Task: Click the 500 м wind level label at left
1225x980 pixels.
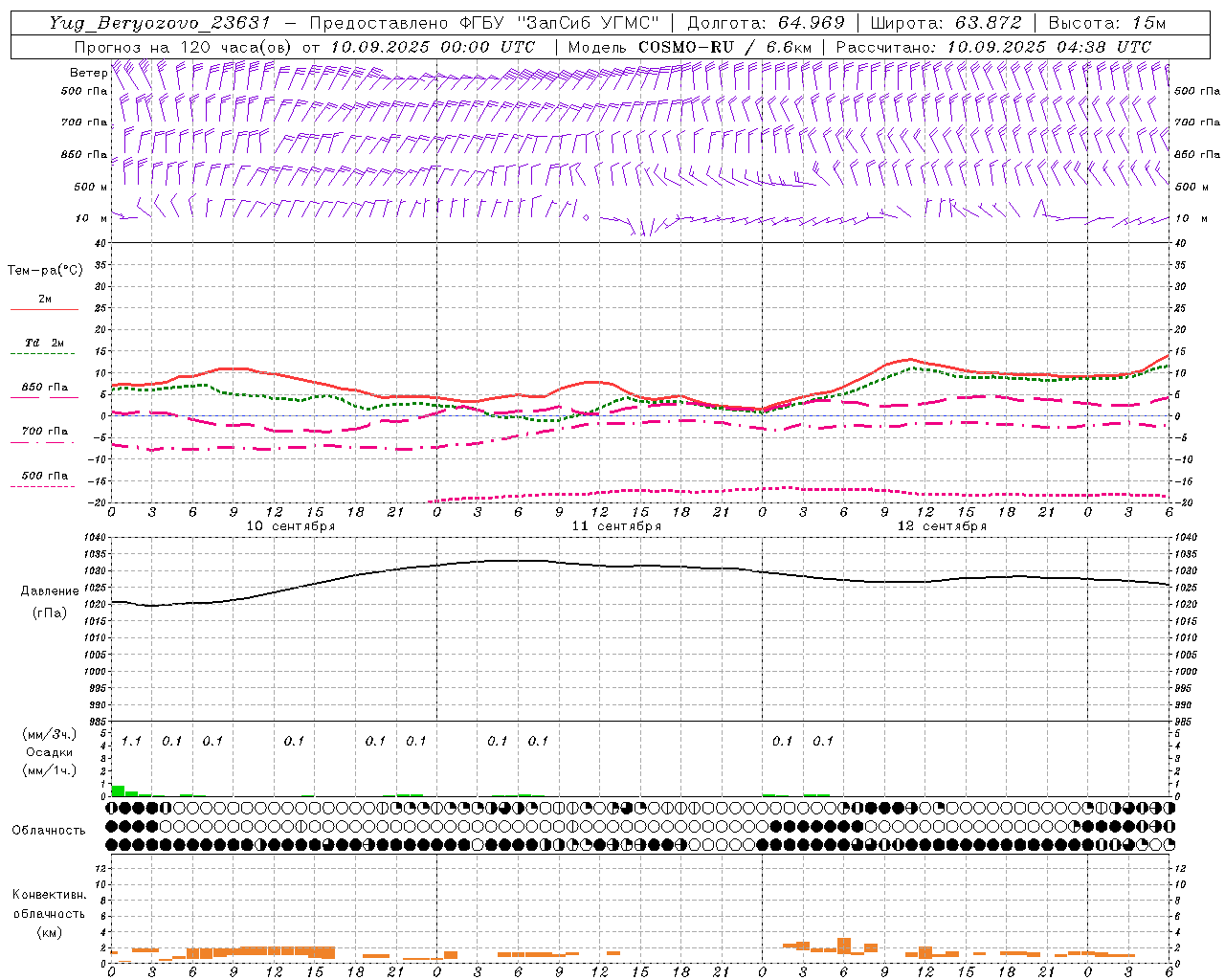Action: pos(91,187)
